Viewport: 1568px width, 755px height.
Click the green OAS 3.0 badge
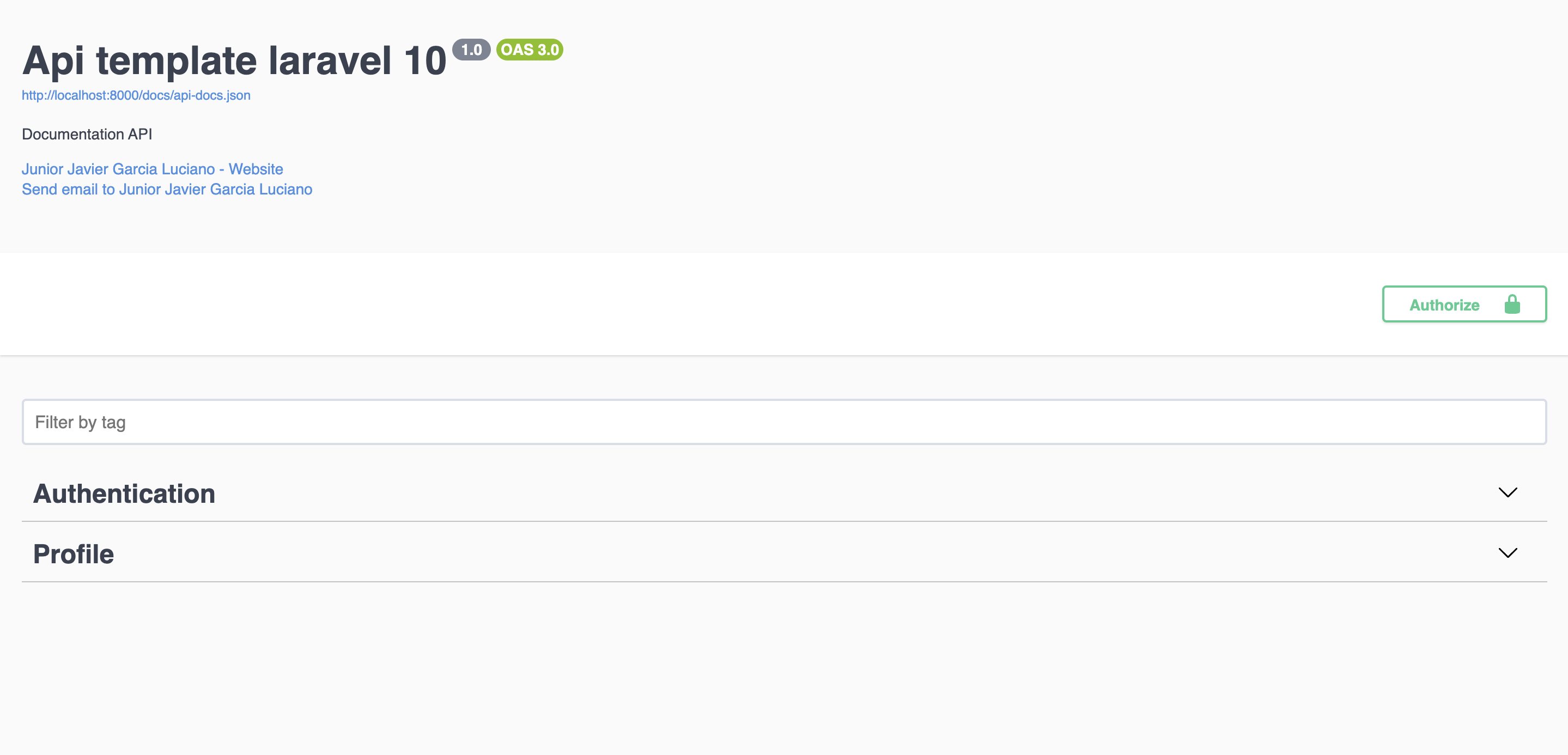tap(530, 50)
